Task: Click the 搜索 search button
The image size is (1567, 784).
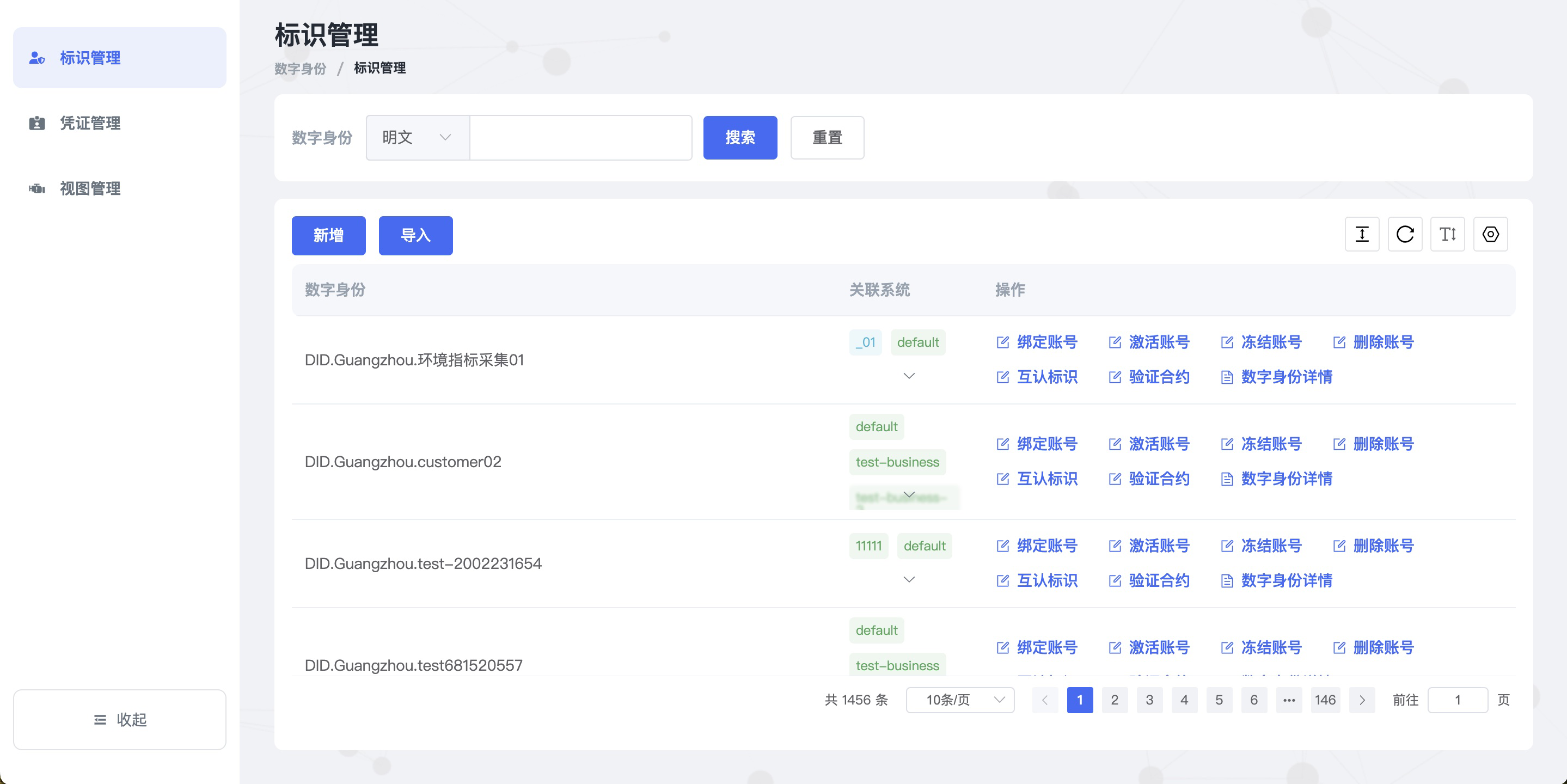Action: [x=740, y=138]
